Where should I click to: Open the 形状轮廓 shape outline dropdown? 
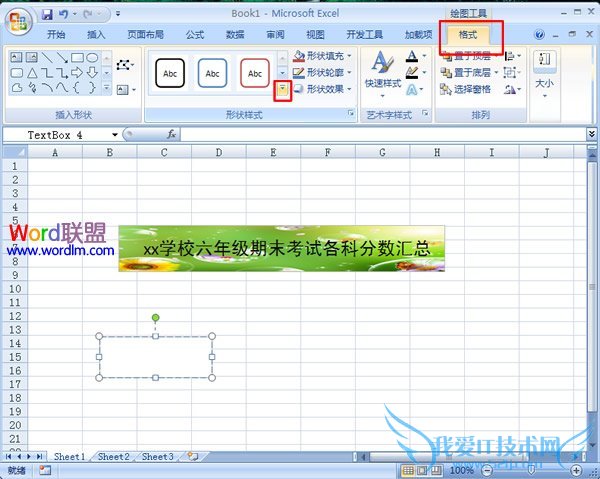click(323, 72)
